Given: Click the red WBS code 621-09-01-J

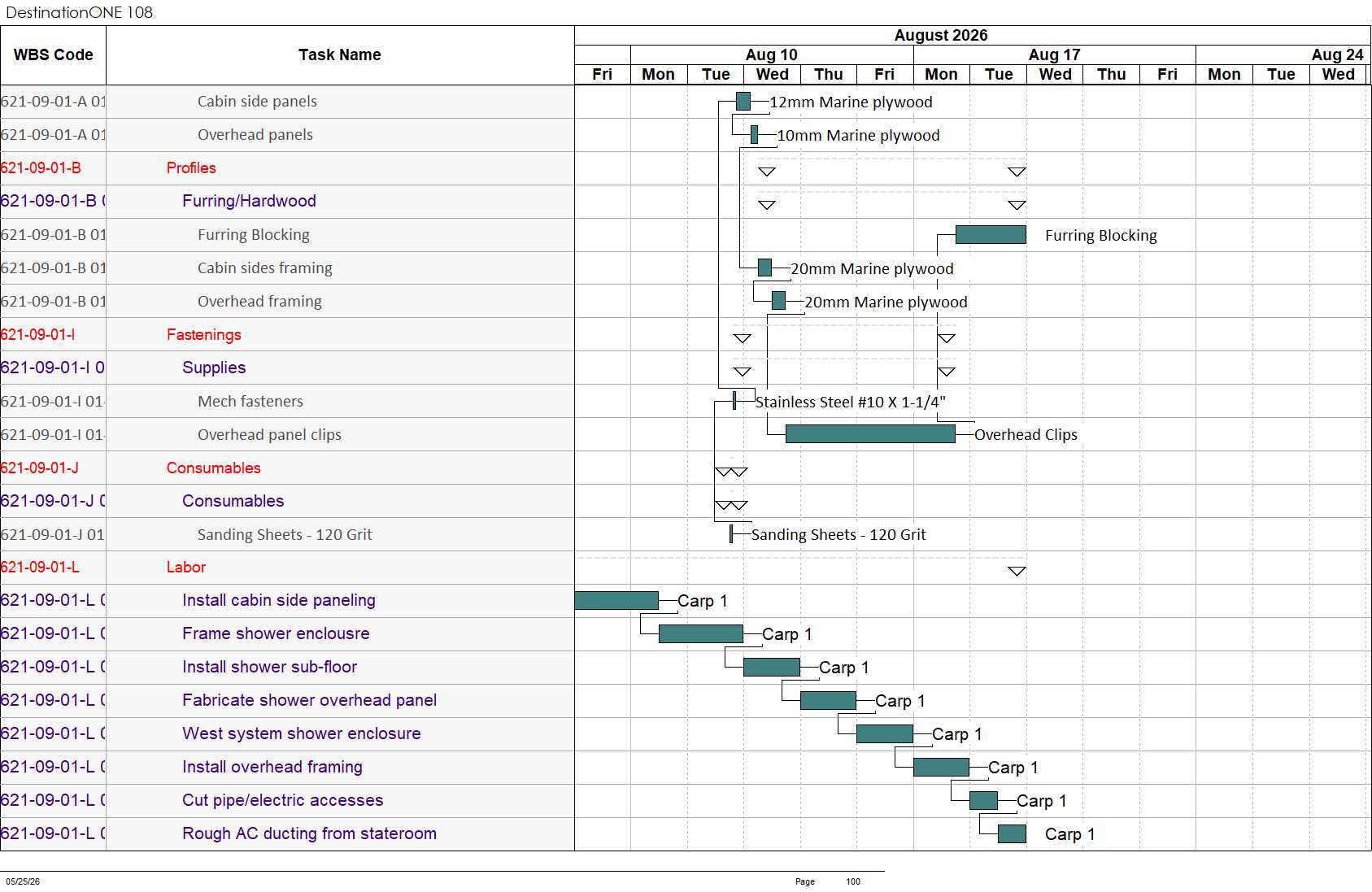Looking at the screenshot, I should click(40, 468).
